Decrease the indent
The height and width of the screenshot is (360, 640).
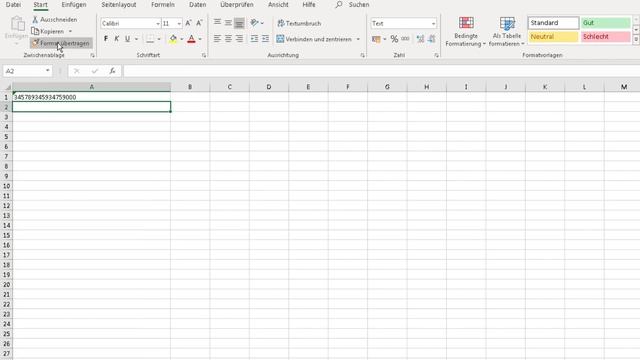[x=254, y=39]
